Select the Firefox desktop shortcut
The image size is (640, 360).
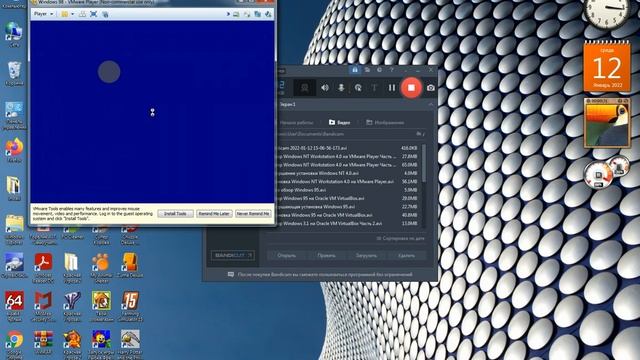(x=14, y=150)
